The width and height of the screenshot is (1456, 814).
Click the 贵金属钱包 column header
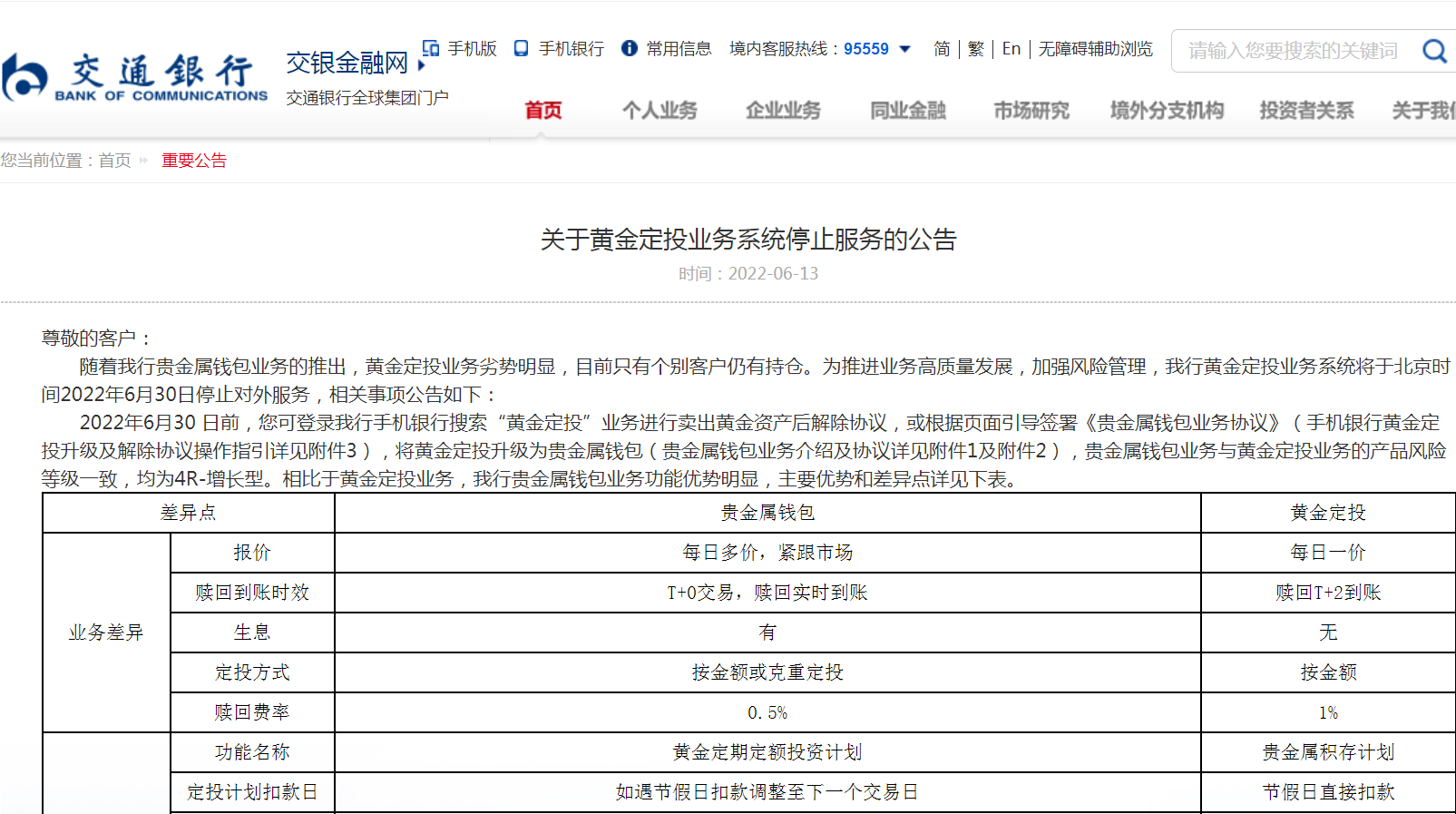click(767, 513)
